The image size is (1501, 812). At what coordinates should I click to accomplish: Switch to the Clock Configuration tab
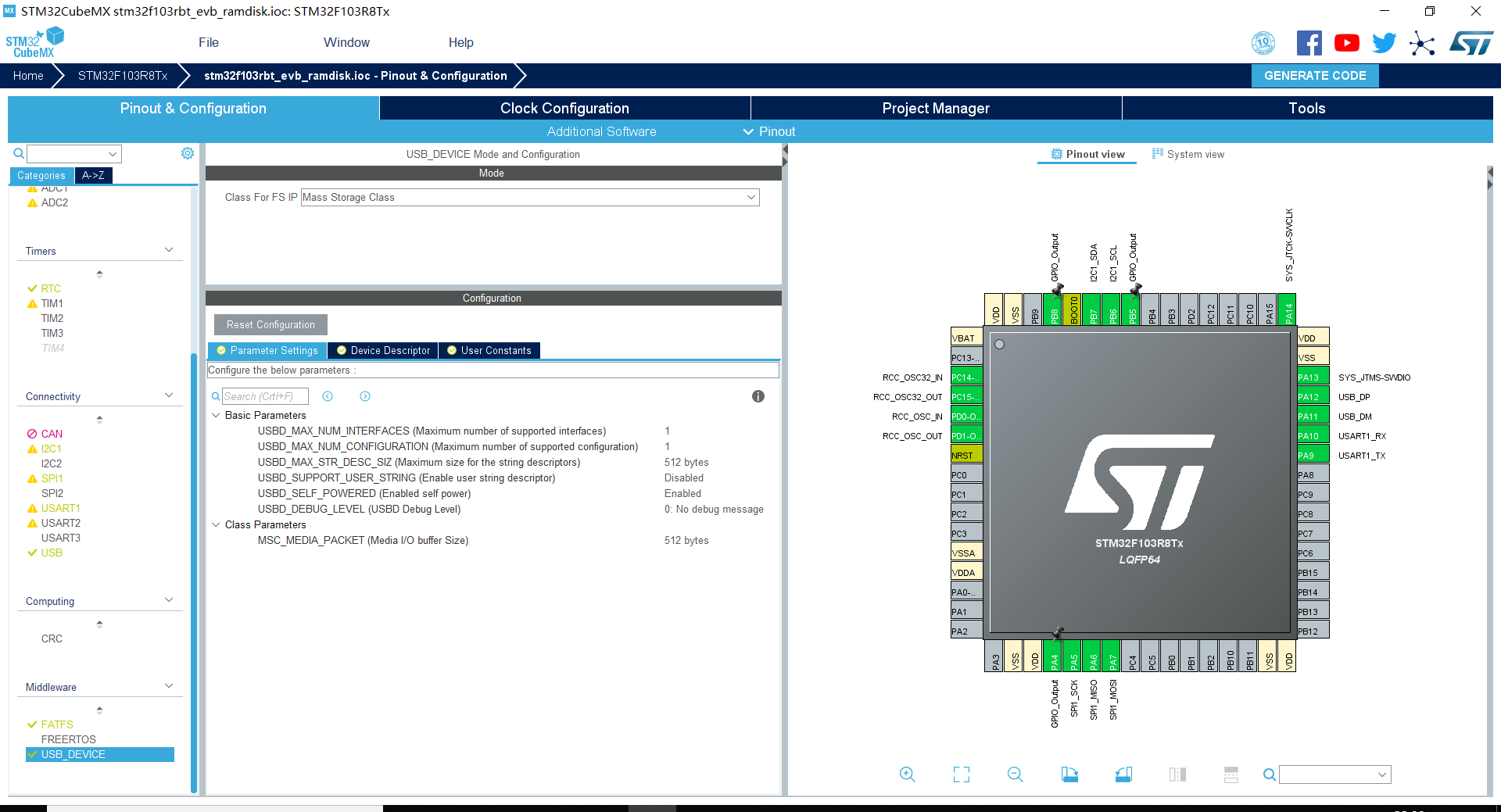(564, 108)
